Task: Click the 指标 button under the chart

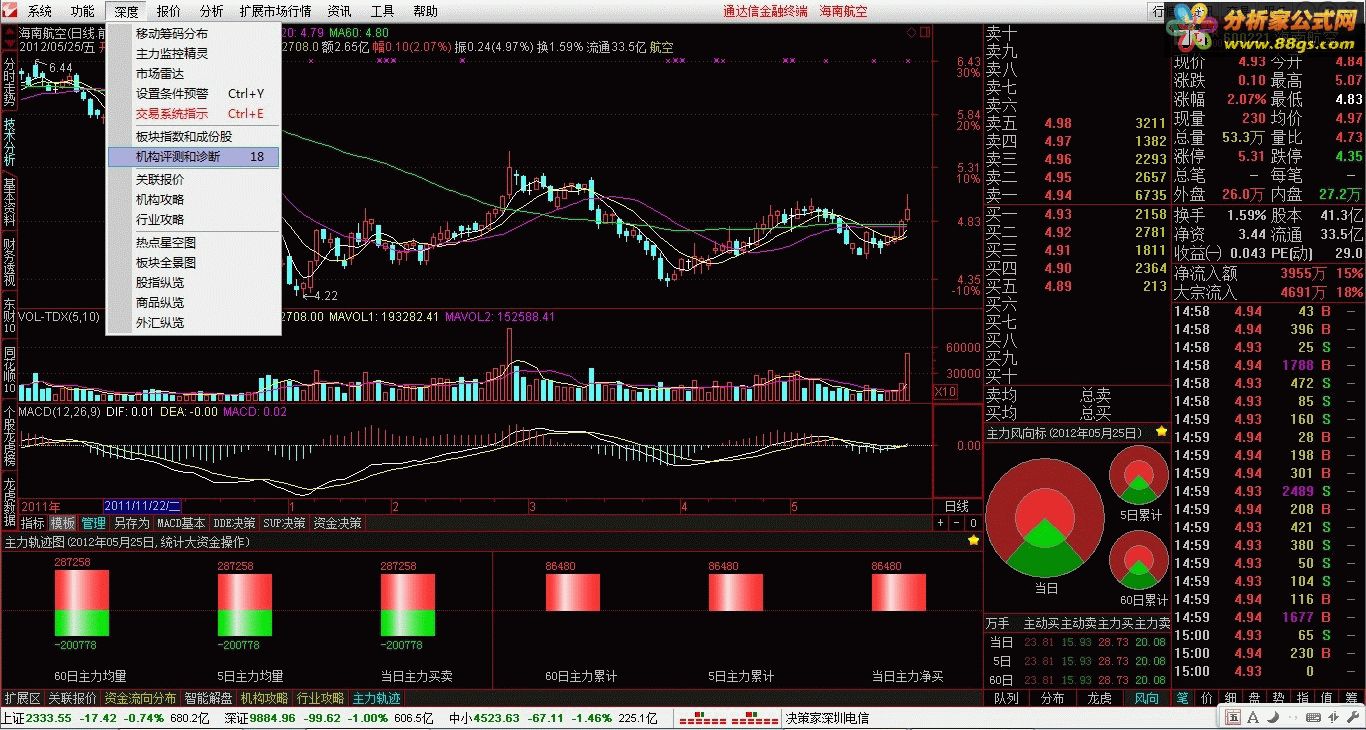Action: [x=33, y=523]
